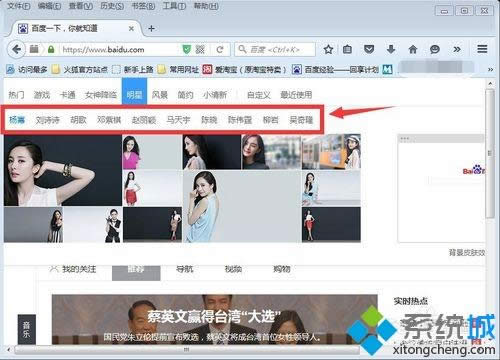Open the 编辑(E) menu

click(49, 6)
